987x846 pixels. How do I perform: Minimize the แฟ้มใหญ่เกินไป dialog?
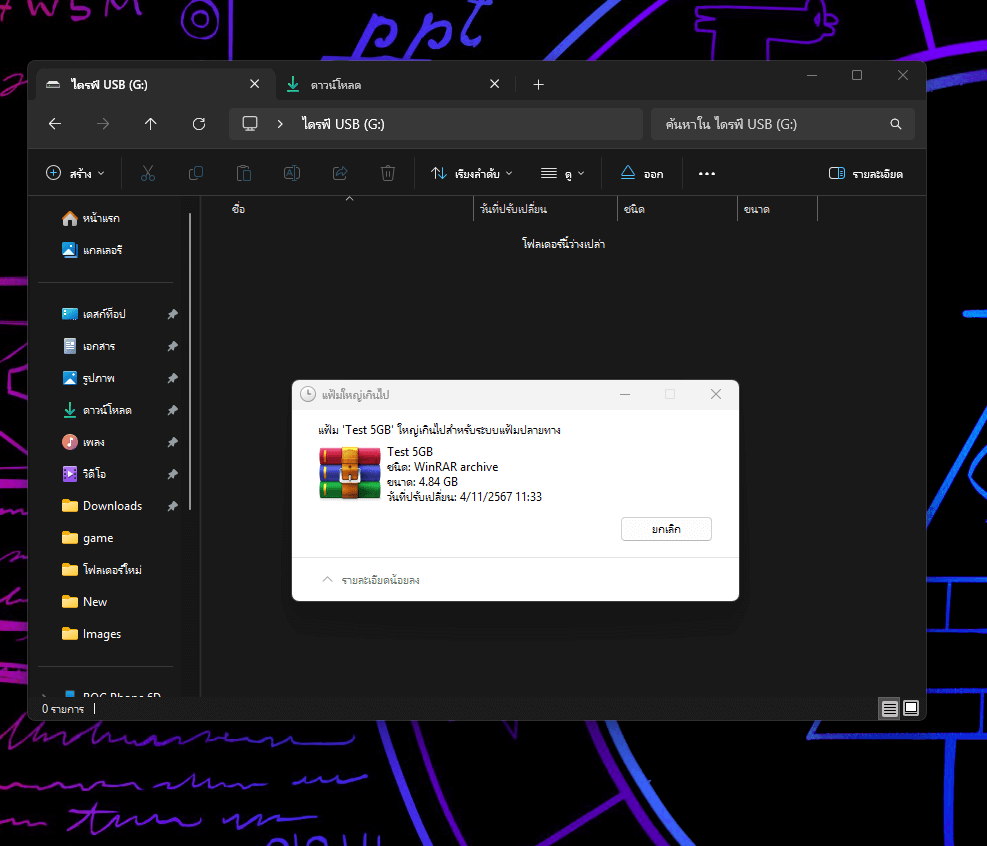tap(625, 394)
